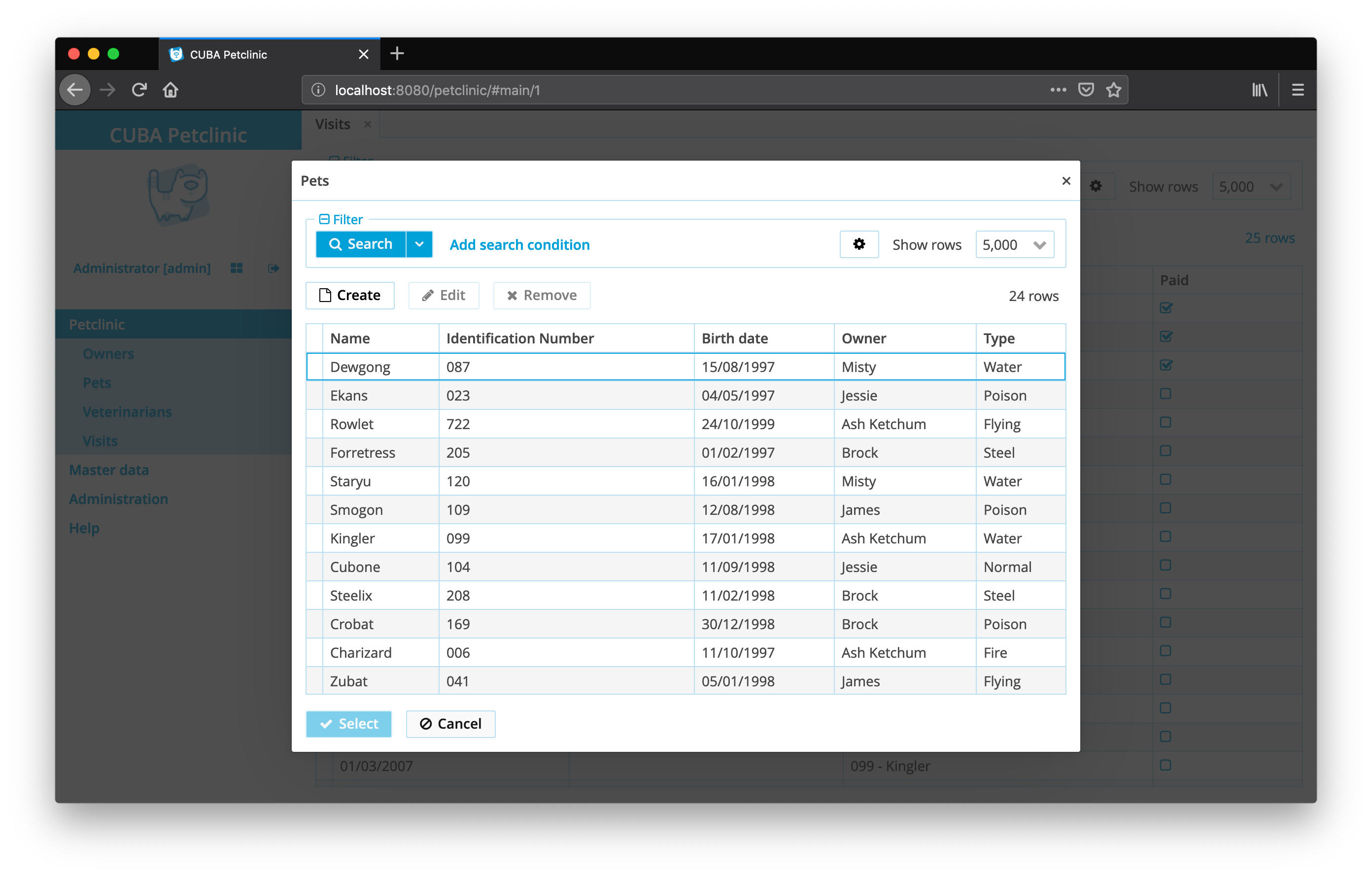Sort by the Birth date column header
1372x876 pixels.
point(734,338)
